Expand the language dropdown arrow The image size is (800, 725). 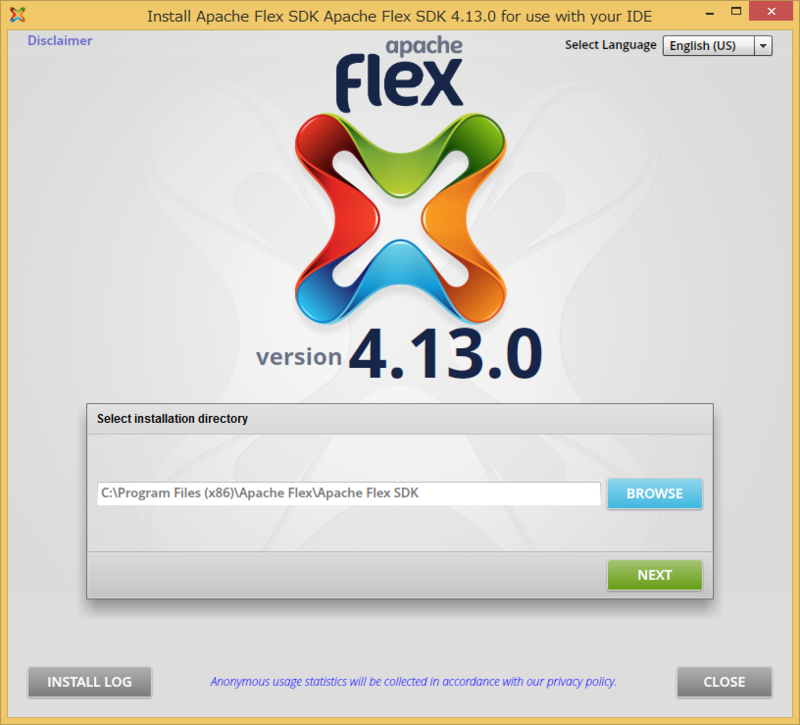(x=763, y=46)
